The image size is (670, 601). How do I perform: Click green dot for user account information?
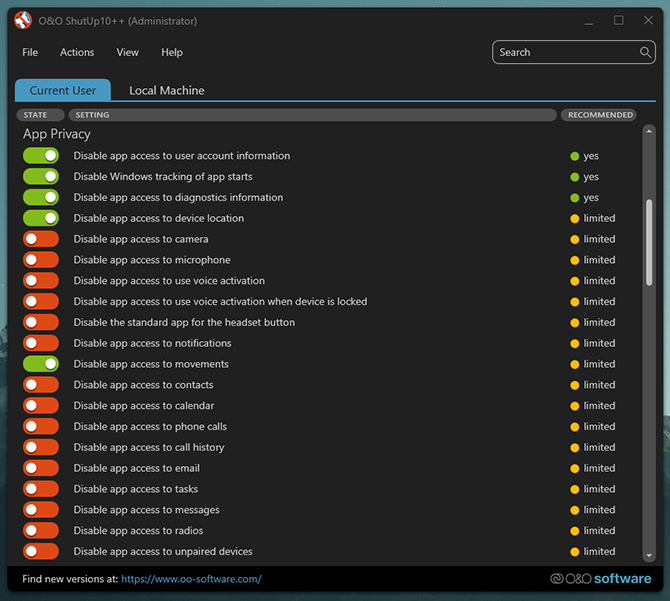[x=574, y=156]
